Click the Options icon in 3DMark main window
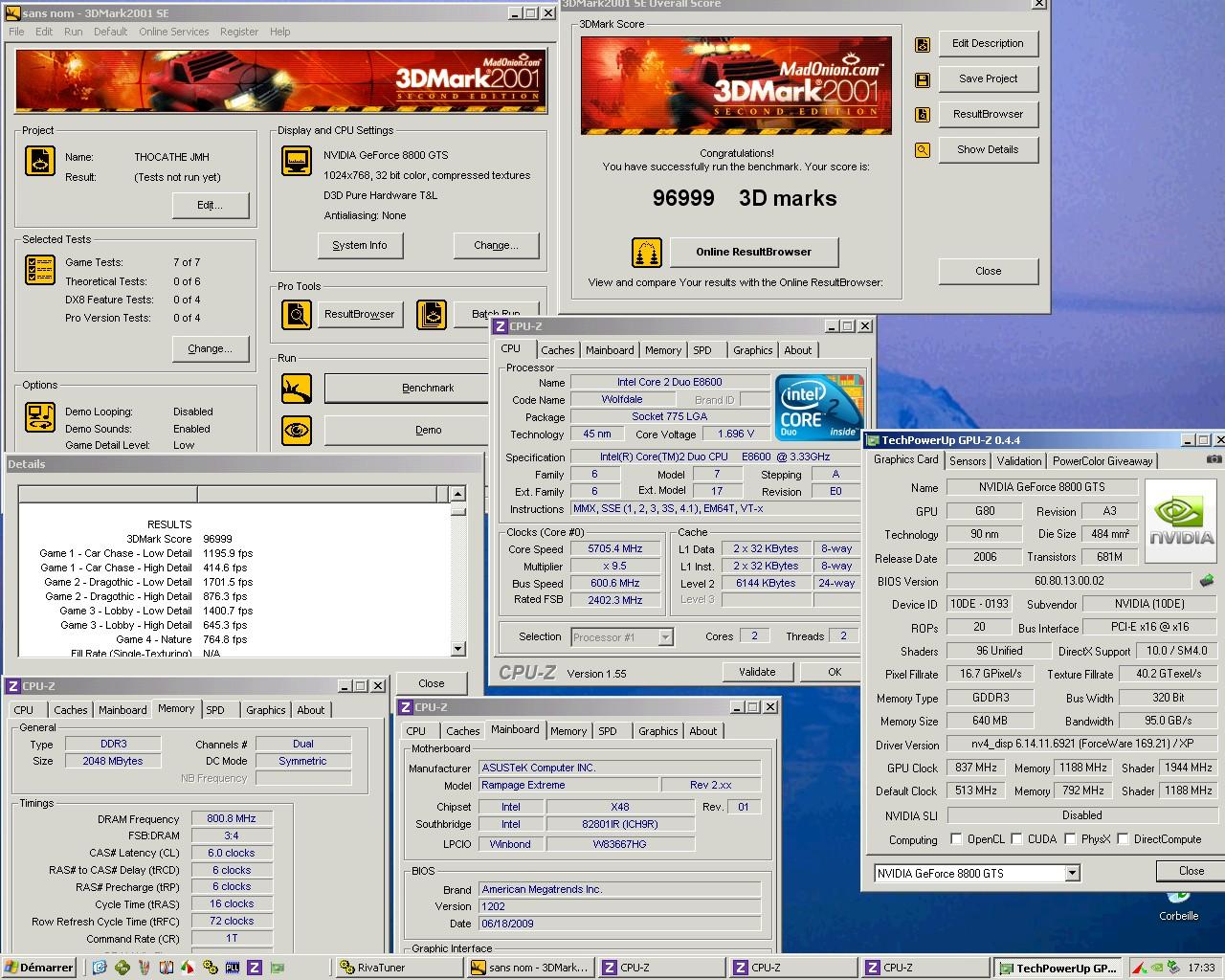This screenshot has height=980, width=1225. coord(39,417)
